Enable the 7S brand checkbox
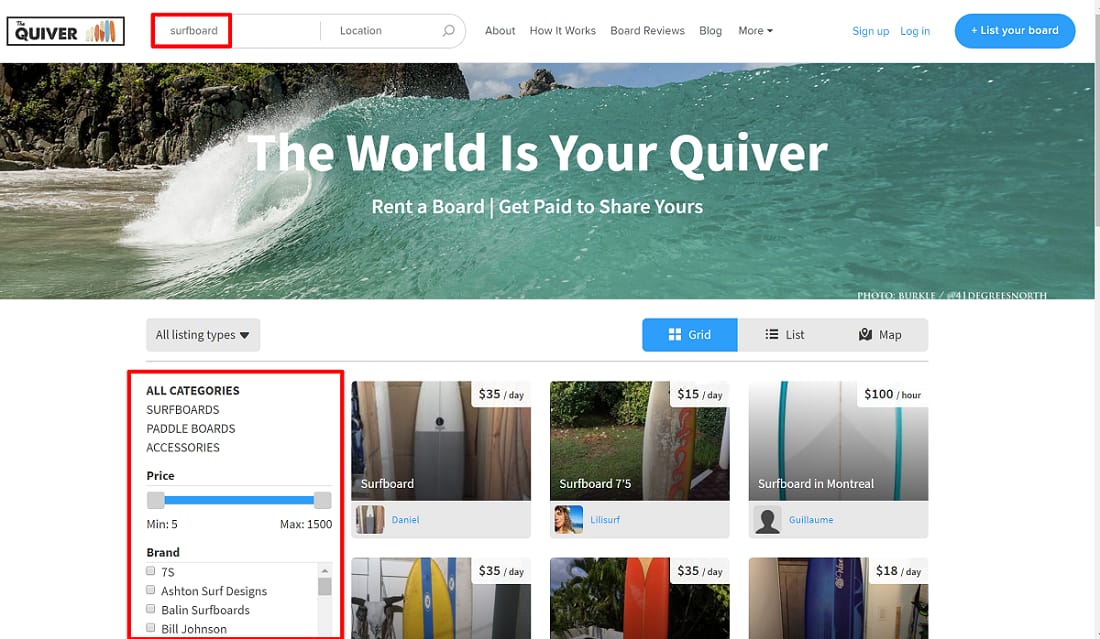The height and width of the screenshot is (639, 1100). point(150,571)
